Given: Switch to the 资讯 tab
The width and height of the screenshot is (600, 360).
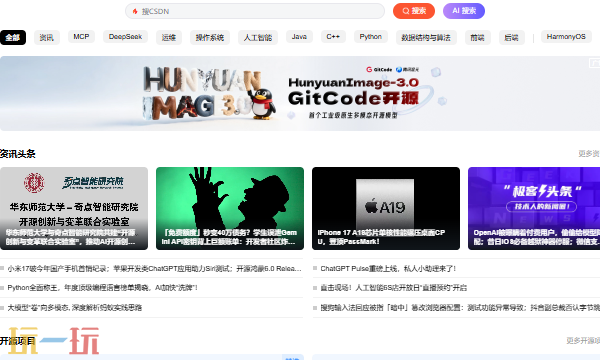Looking at the screenshot, I should click(x=47, y=37).
